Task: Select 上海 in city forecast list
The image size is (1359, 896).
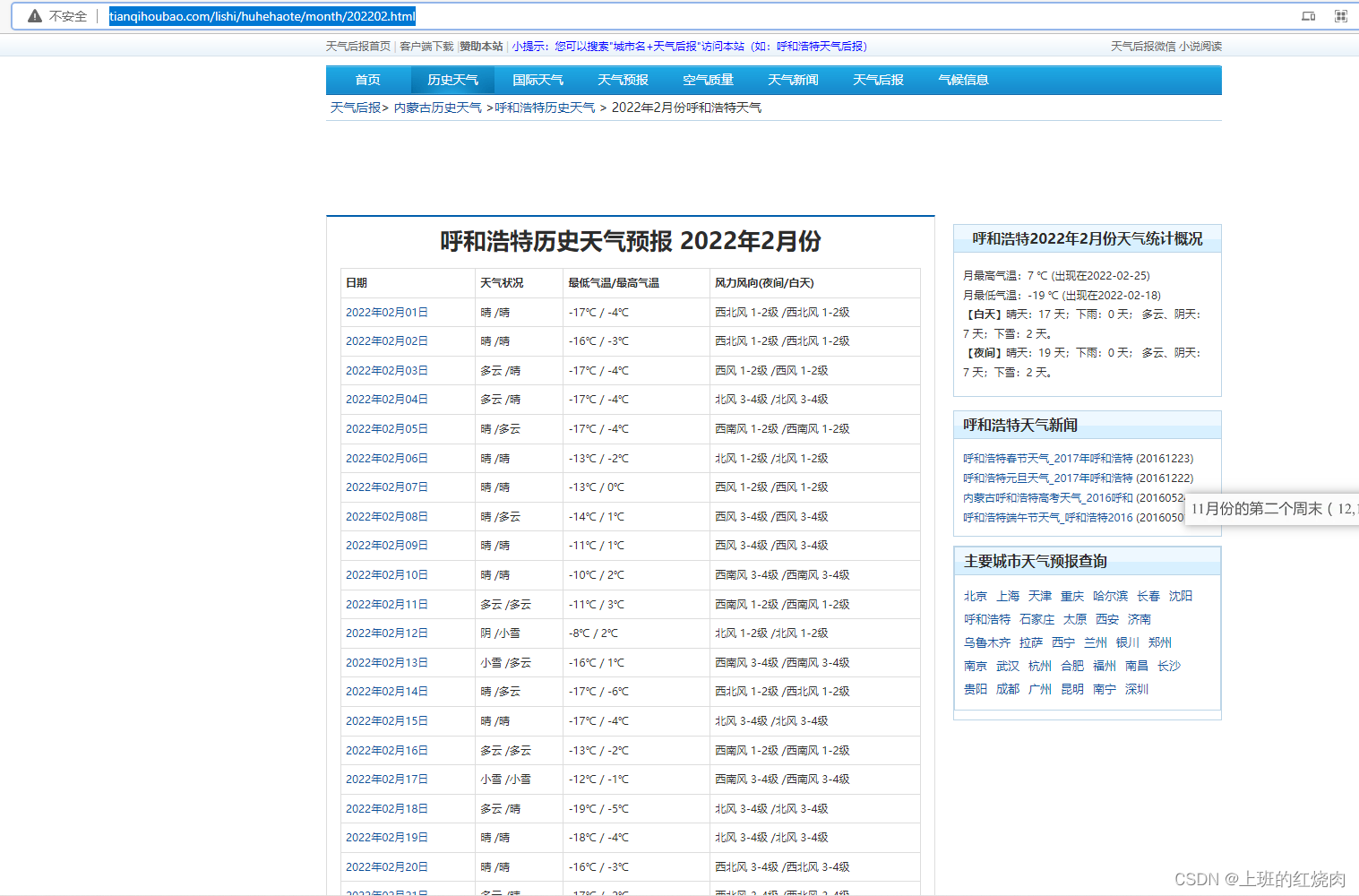Action: coord(1008,596)
